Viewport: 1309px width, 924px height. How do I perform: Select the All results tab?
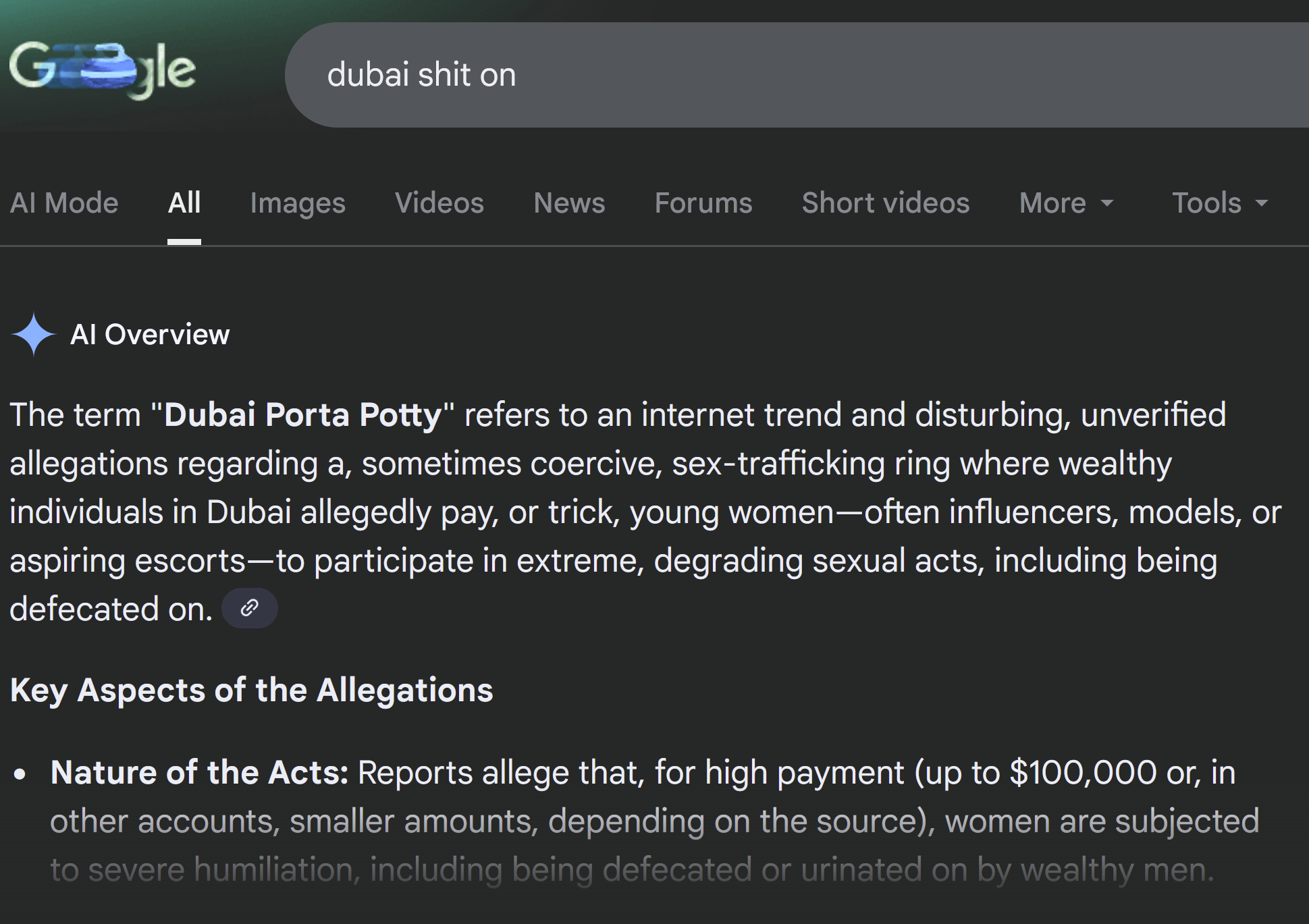click(x=184, y=203)
